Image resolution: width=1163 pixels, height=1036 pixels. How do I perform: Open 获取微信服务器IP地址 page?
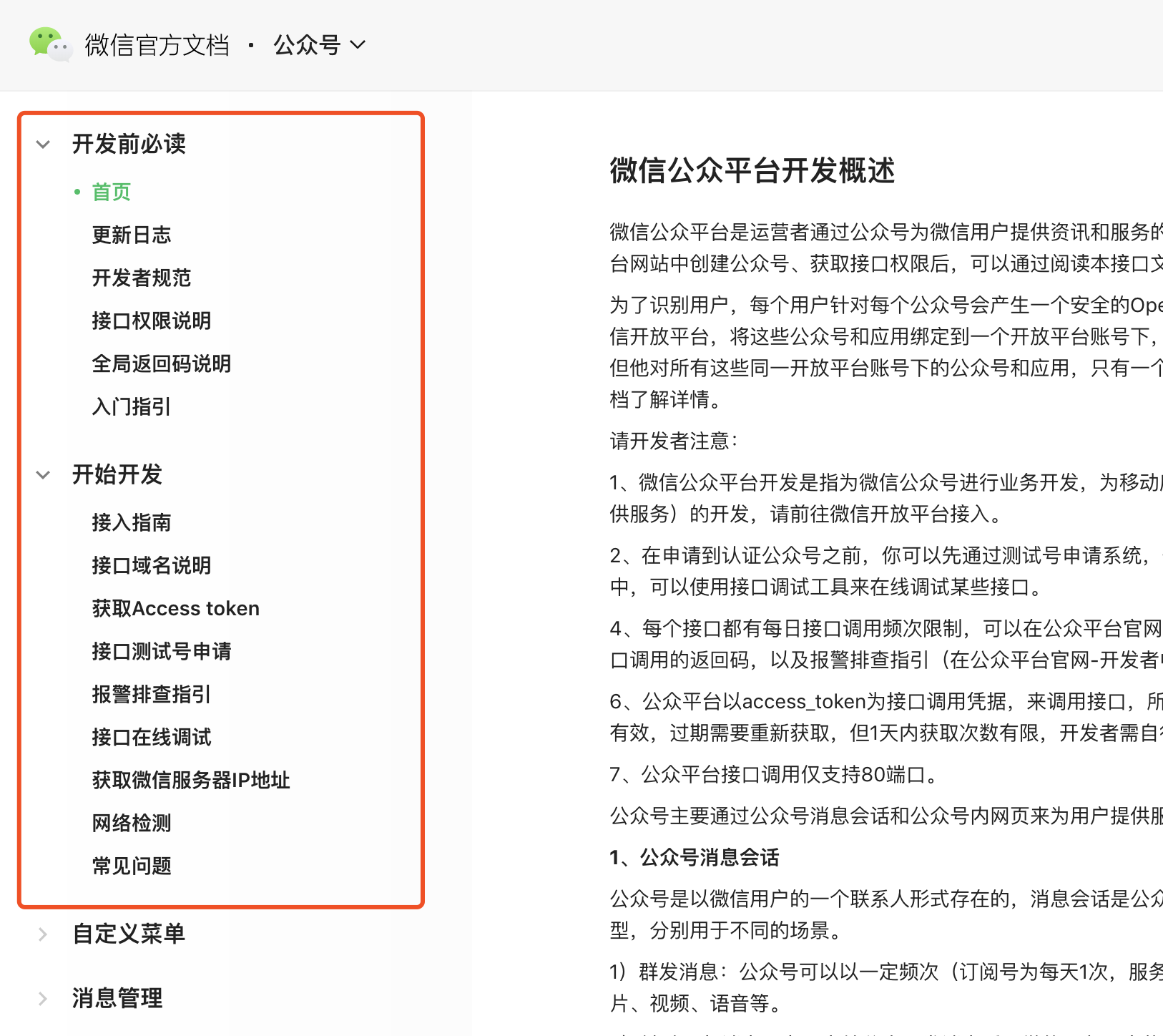click(x=191, y=780)
